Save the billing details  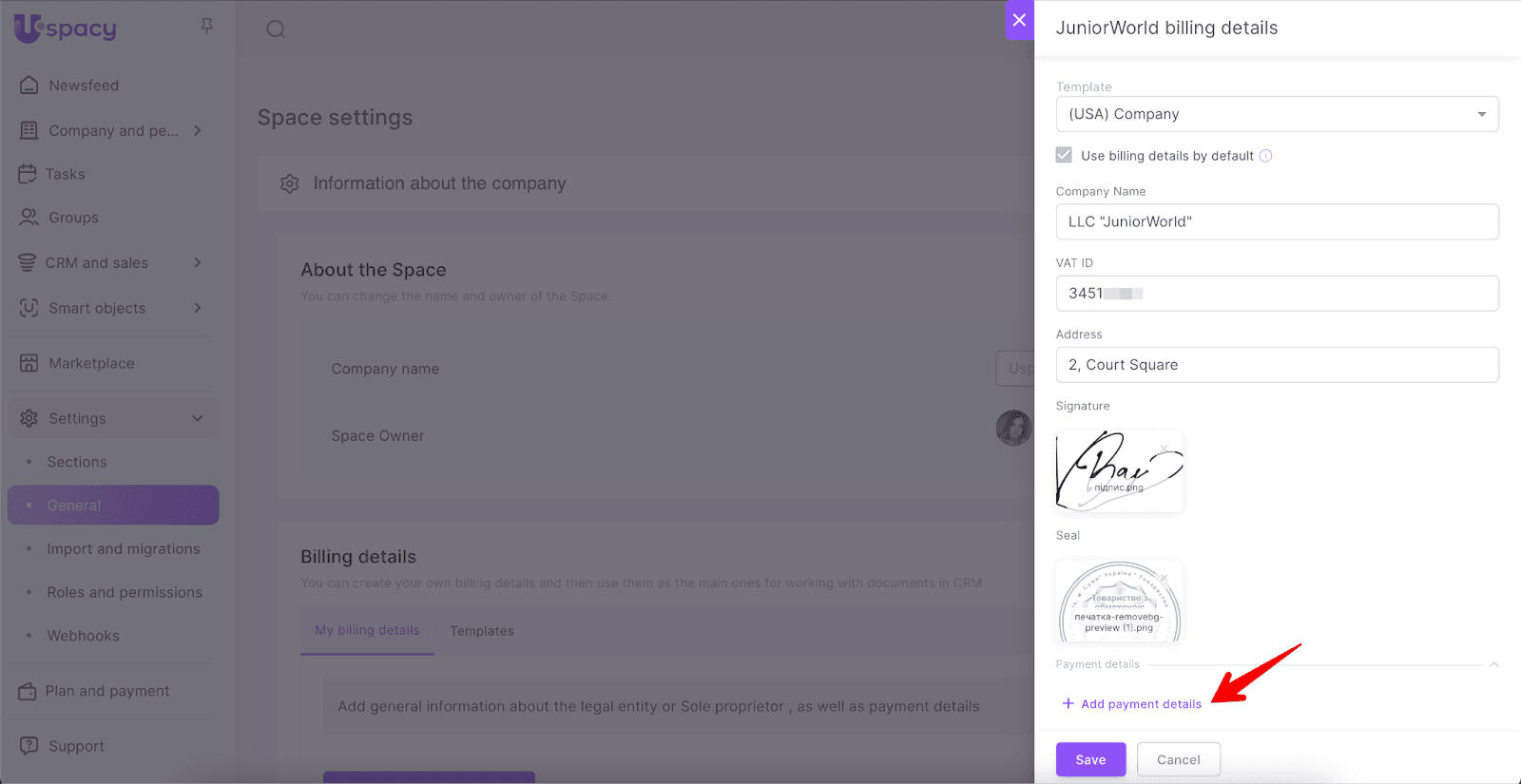pos(1090,759)
